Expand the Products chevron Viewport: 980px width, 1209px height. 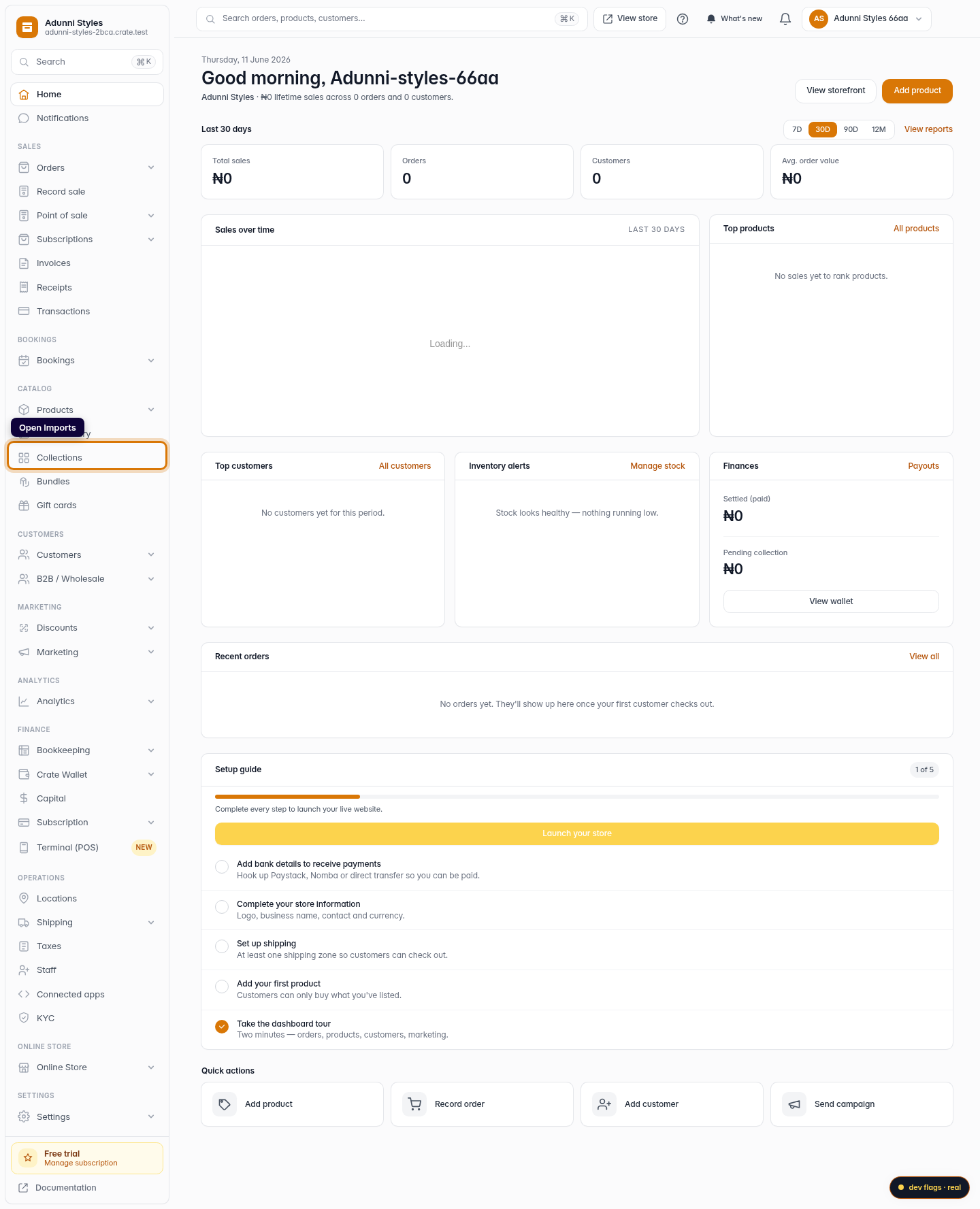click(x=151, y=410)
